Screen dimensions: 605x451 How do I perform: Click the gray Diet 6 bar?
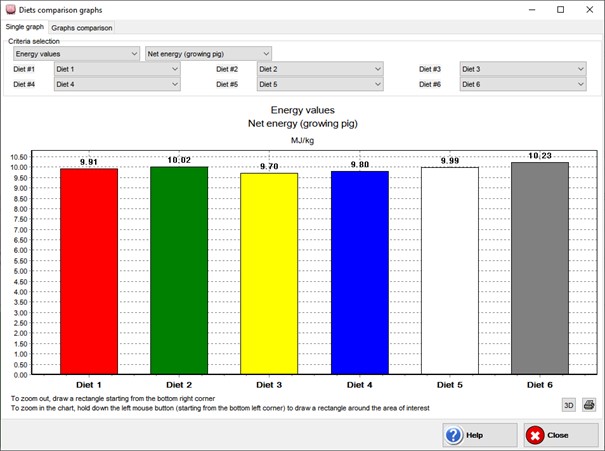click(540, 268)
